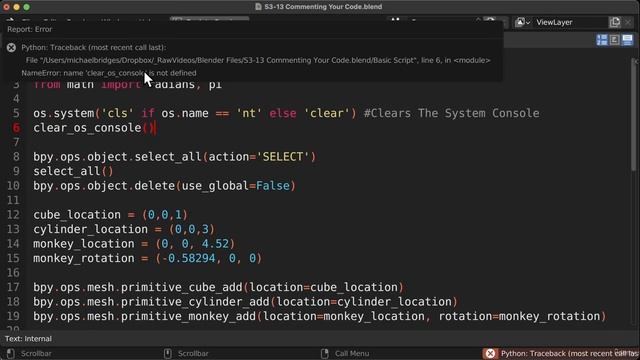This screenshot has height=360, width=640.
Task: Place cursor on the clear_os_console() line
Action: tap(94, 128)
